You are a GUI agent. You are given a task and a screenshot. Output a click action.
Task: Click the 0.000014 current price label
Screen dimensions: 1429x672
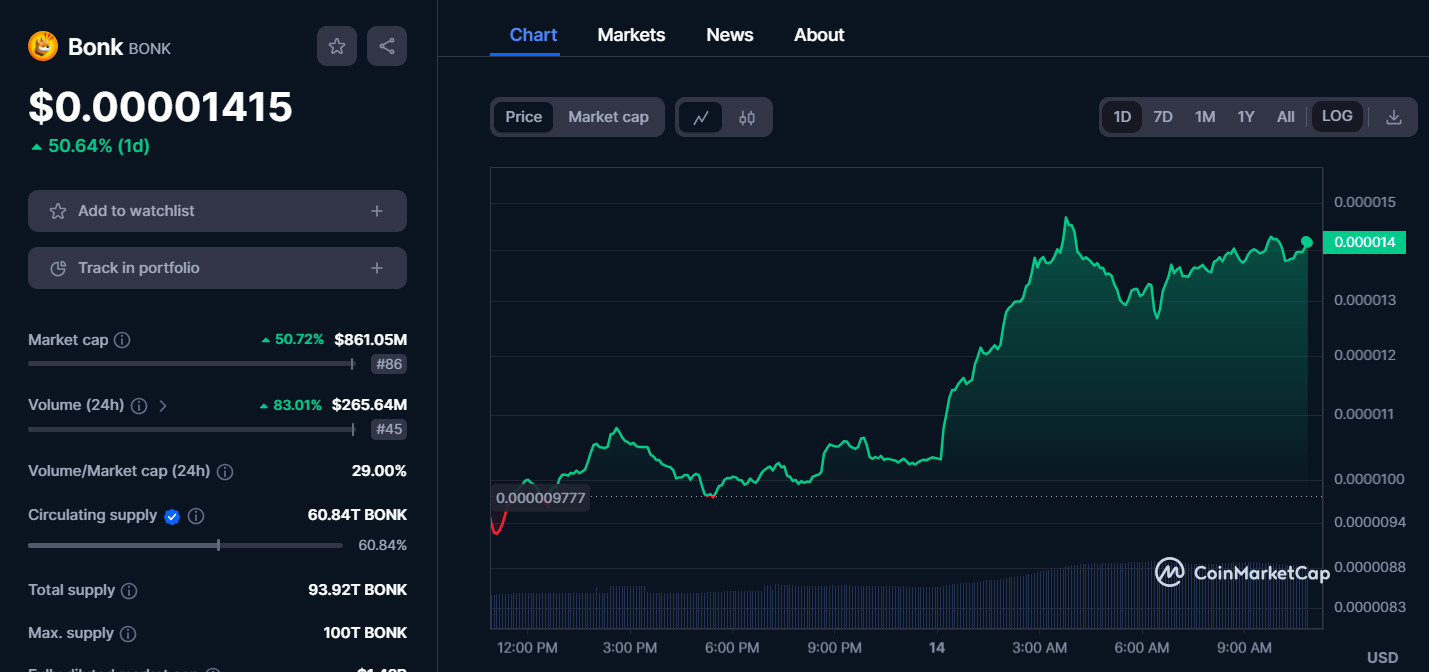click(1364, 242)
